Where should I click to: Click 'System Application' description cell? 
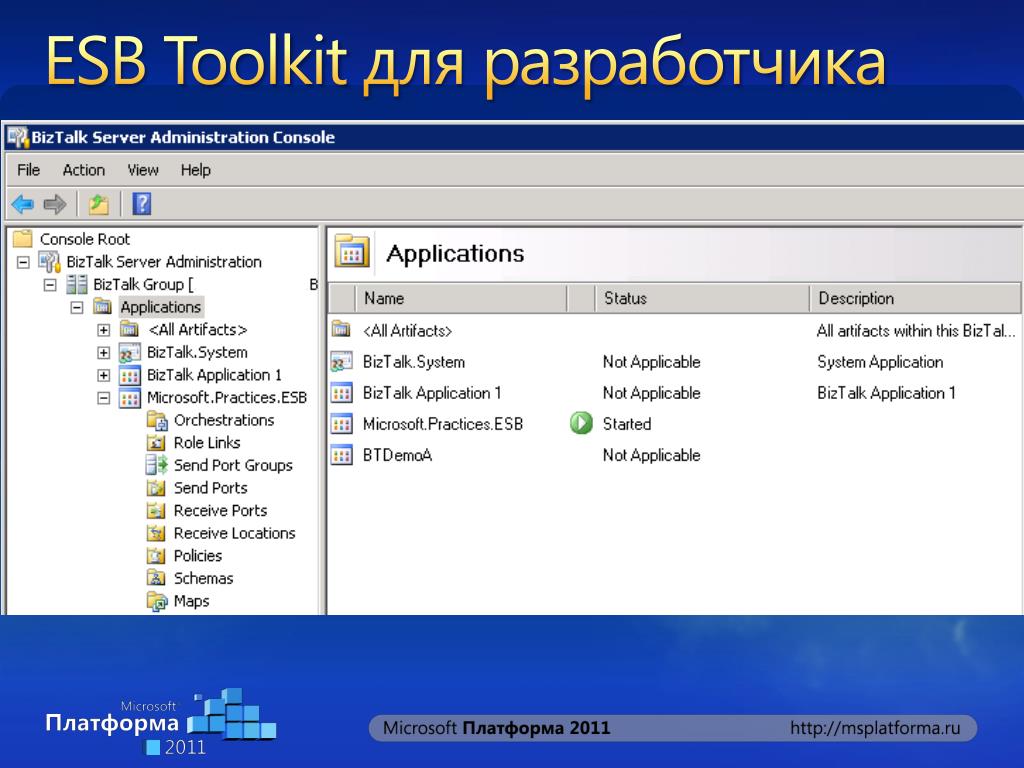[x=880, y=362]
